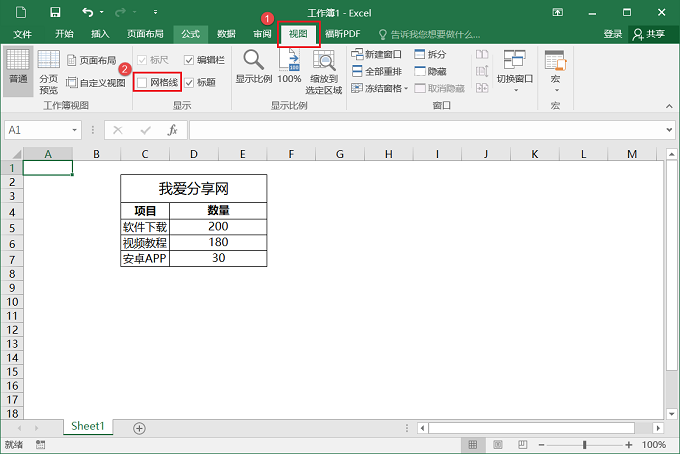
Task: Add a new sheet with plus icon
Action: (x=139, y=428)
